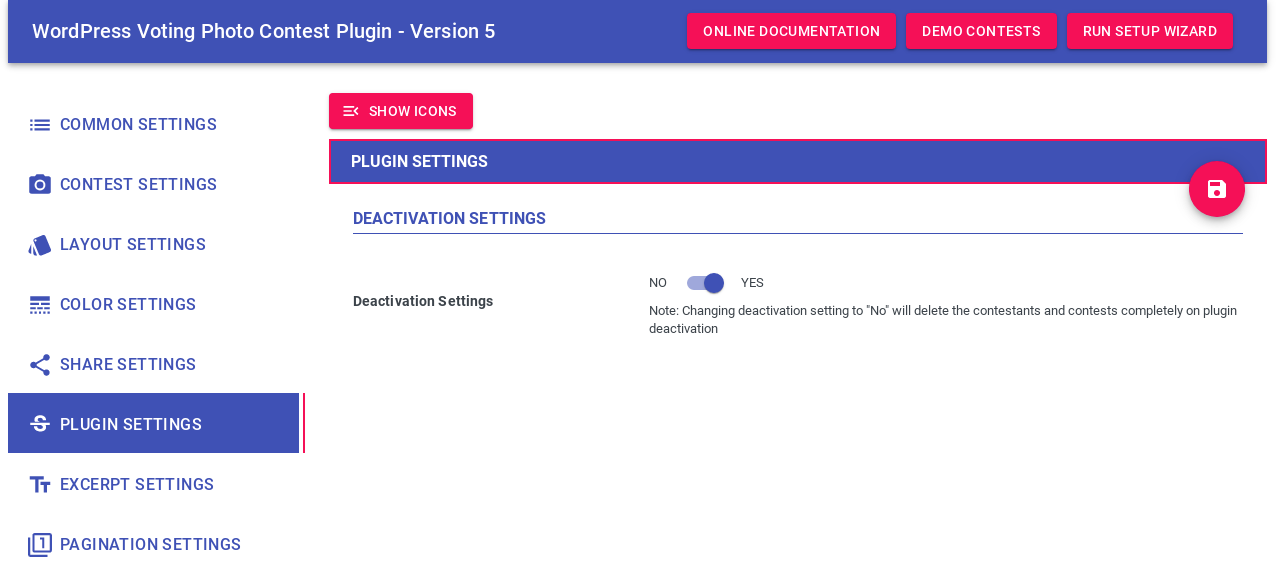Viewport: 1276px width, 574px height.
Task: Click the Deactivation Settings section heading
Action: click(x=449, y=218)
